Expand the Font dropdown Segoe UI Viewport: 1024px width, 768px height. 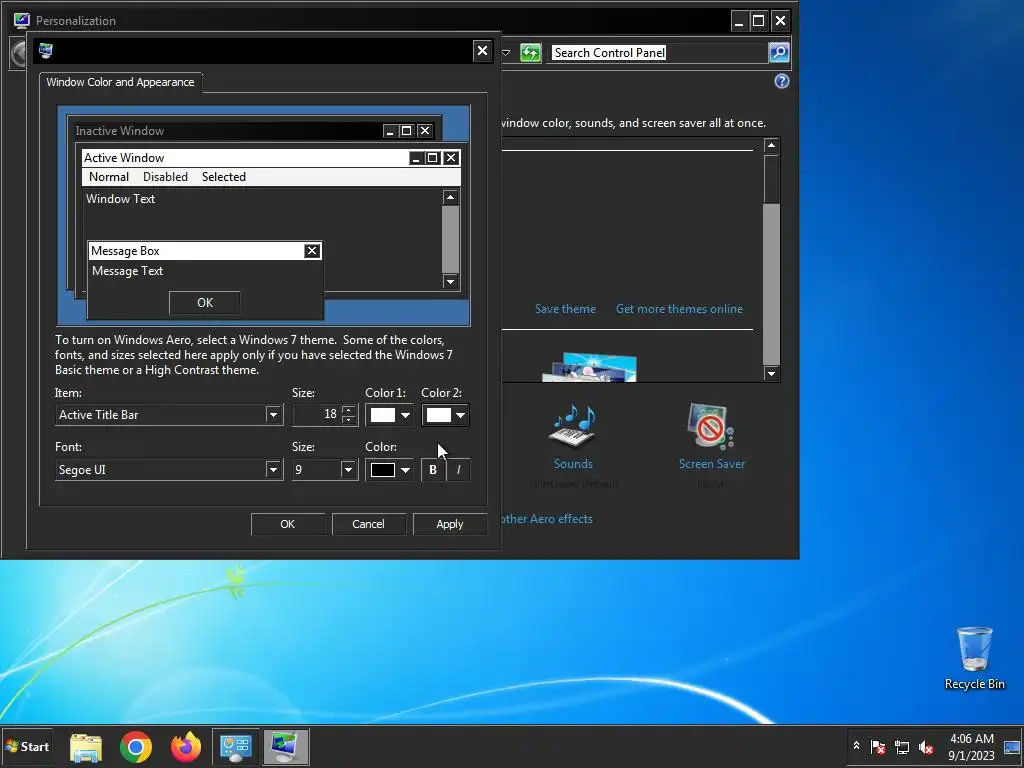(273, 470)
